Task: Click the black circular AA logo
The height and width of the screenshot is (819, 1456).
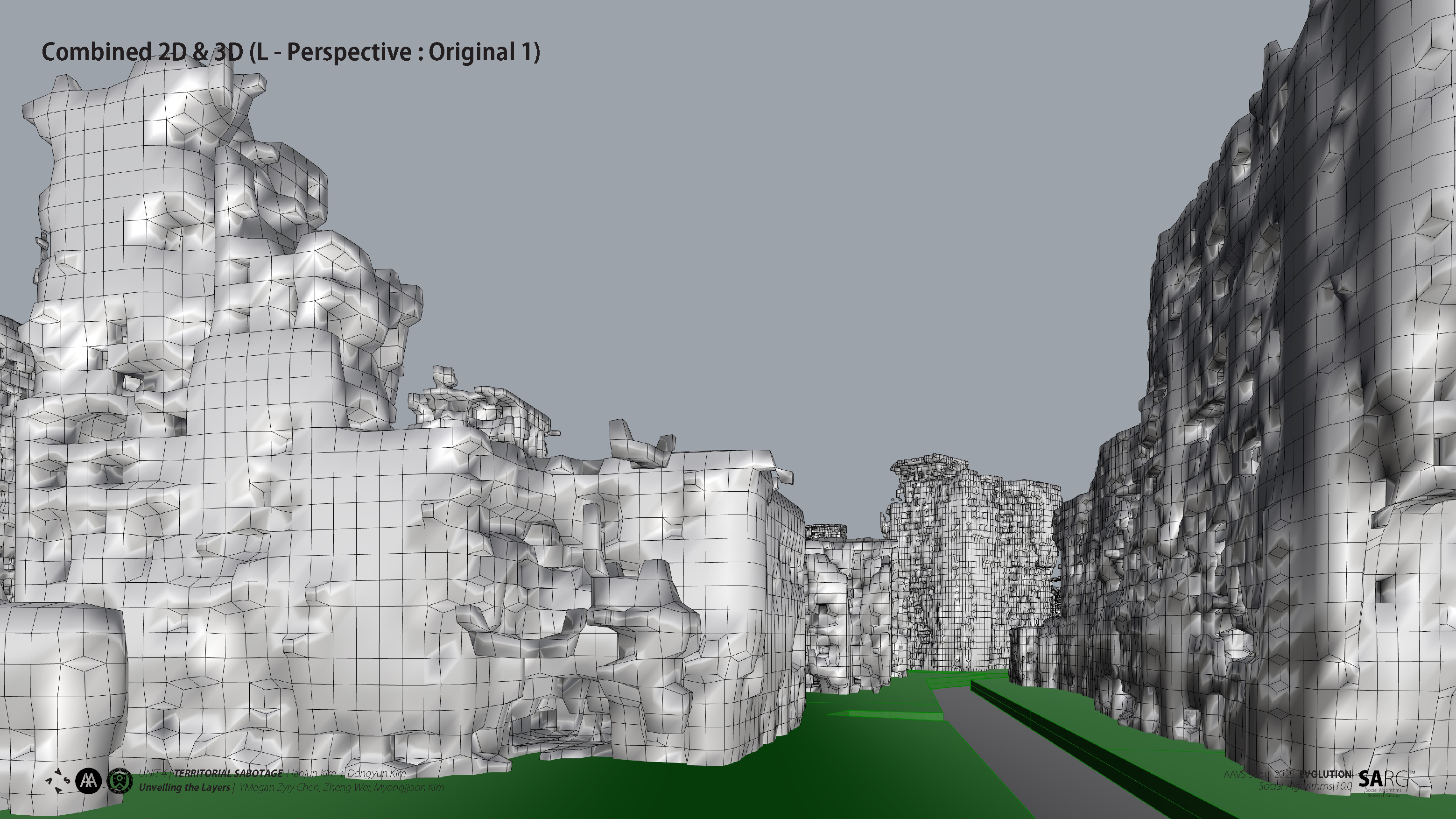Action: 88,781
